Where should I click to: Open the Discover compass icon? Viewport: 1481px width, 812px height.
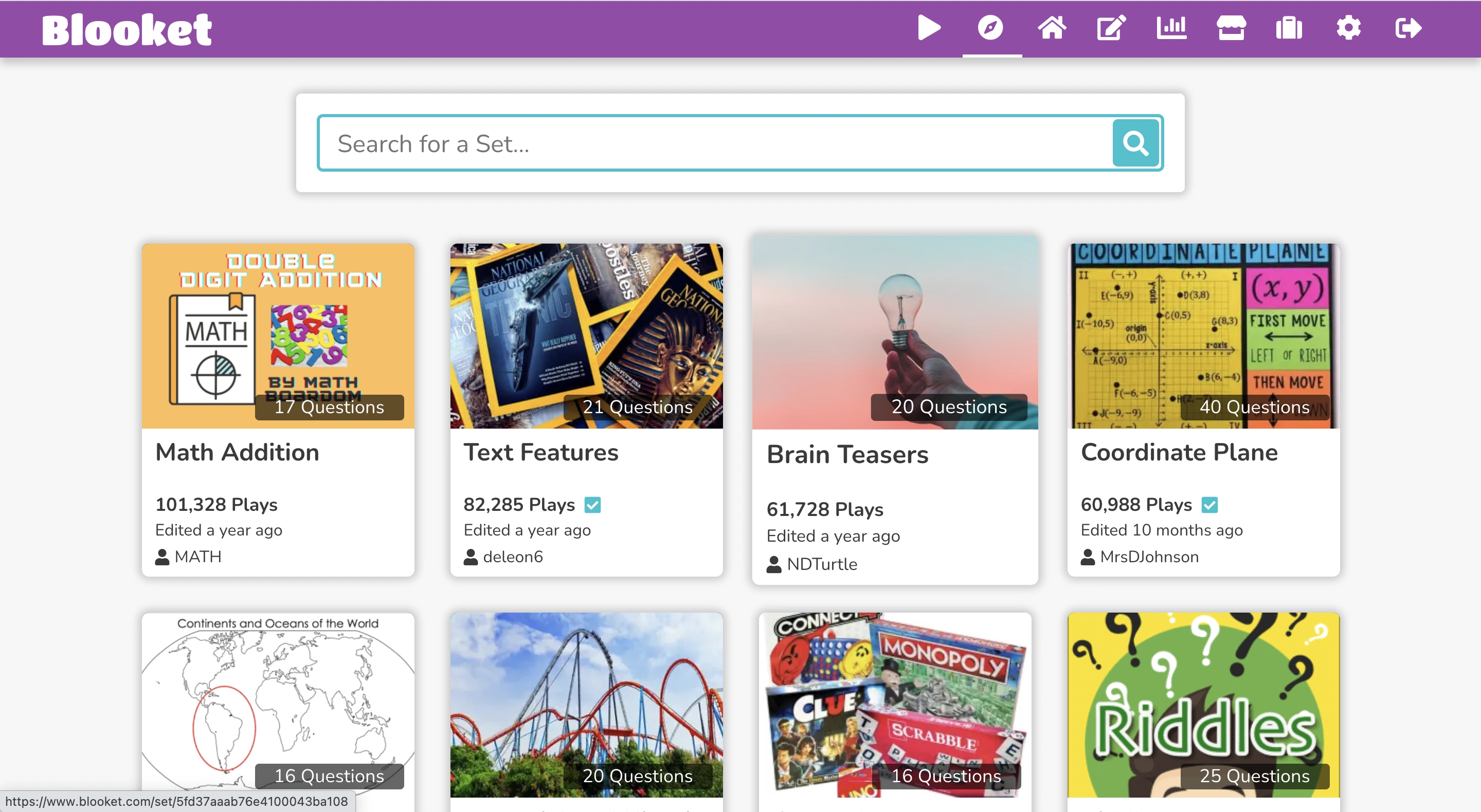pos(990,28)
